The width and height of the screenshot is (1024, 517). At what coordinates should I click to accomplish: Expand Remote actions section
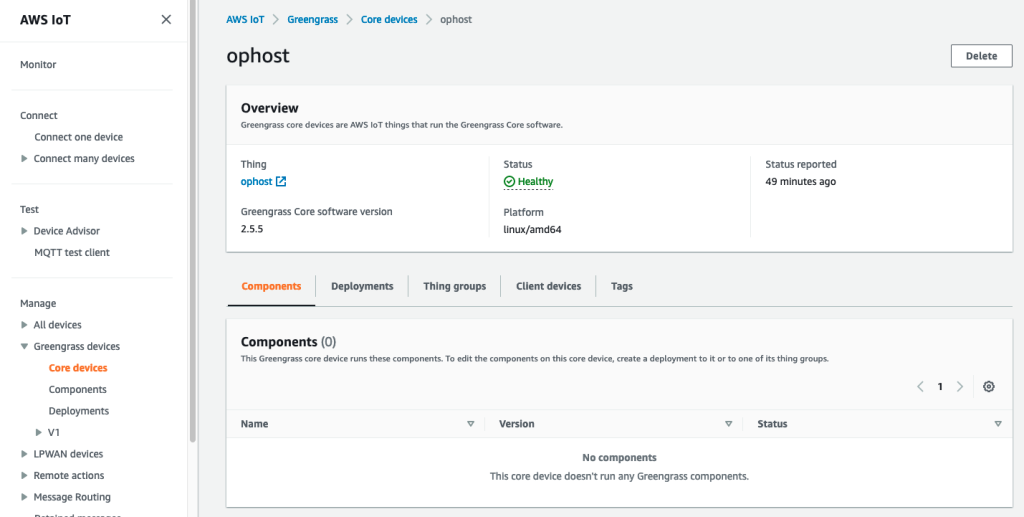(24, 476)
